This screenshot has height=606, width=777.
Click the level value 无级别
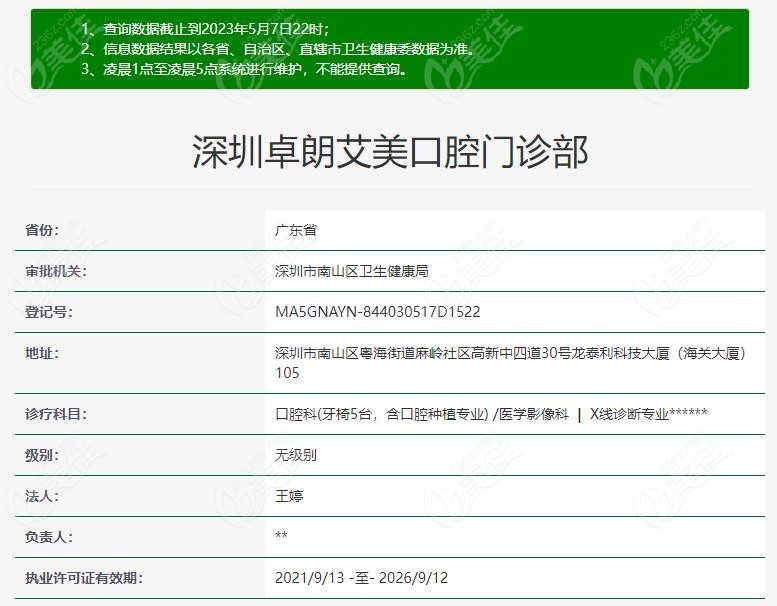(x=295, y=454)
